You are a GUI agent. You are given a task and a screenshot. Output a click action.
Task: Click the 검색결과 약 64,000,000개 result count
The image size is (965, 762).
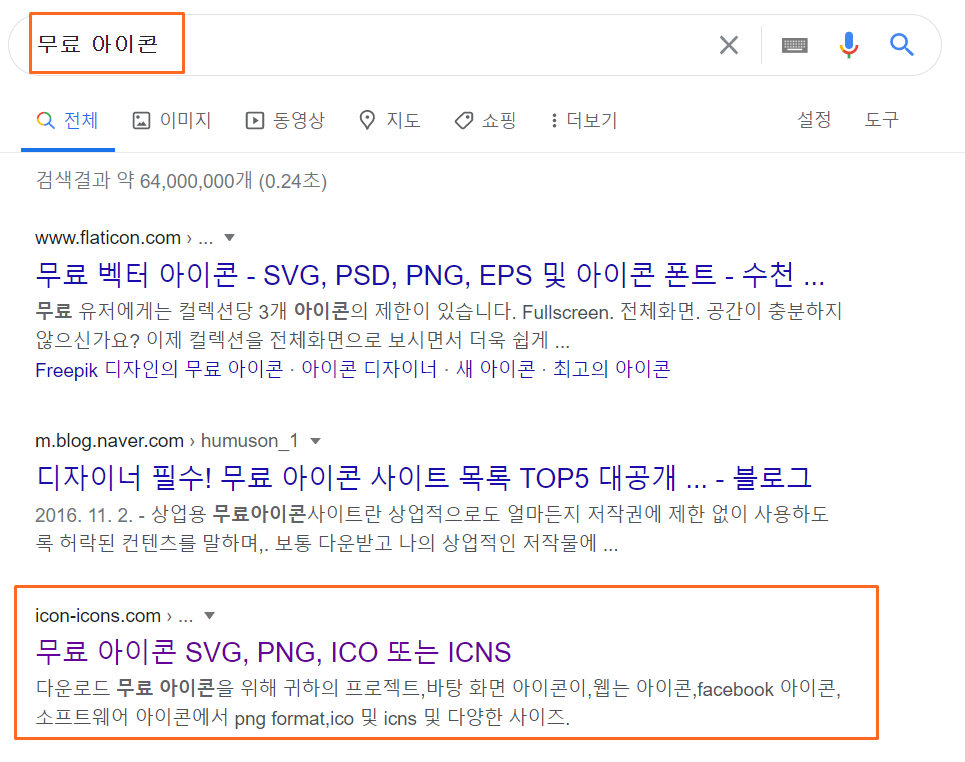pyautogui.click(x=181, y=180)
